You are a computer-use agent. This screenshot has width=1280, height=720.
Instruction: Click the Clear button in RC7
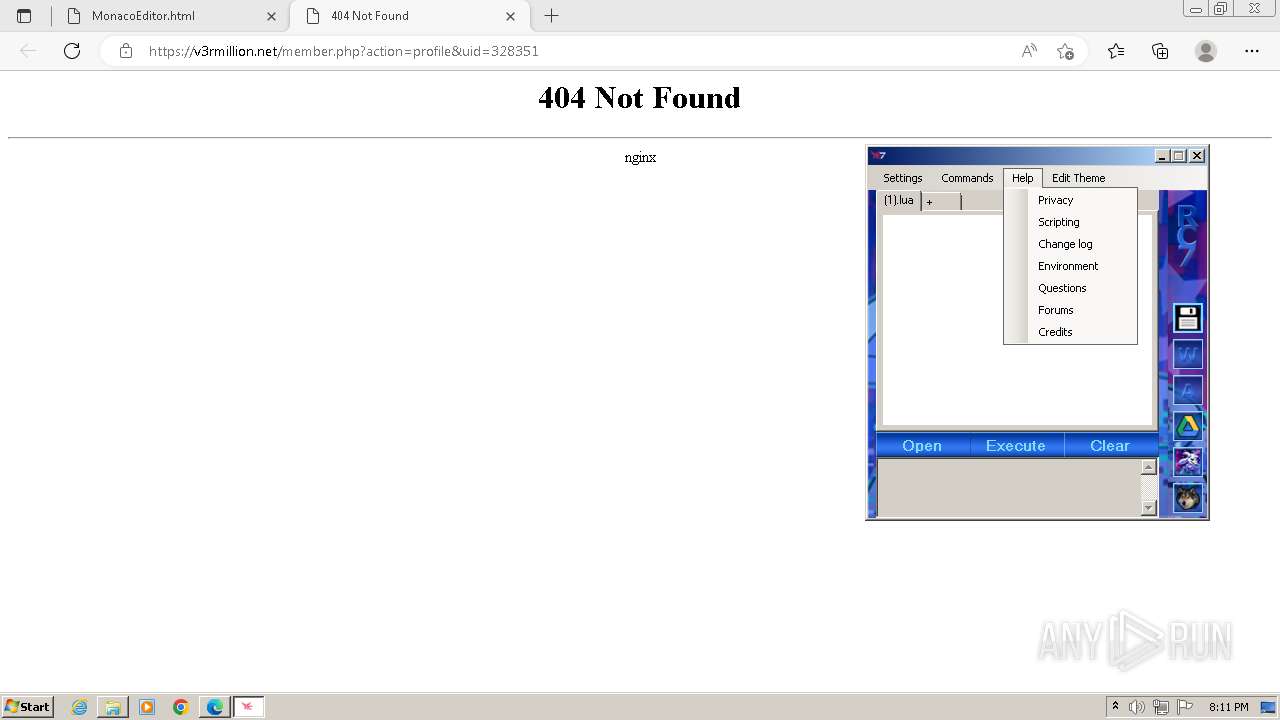tap(1110, 446)
